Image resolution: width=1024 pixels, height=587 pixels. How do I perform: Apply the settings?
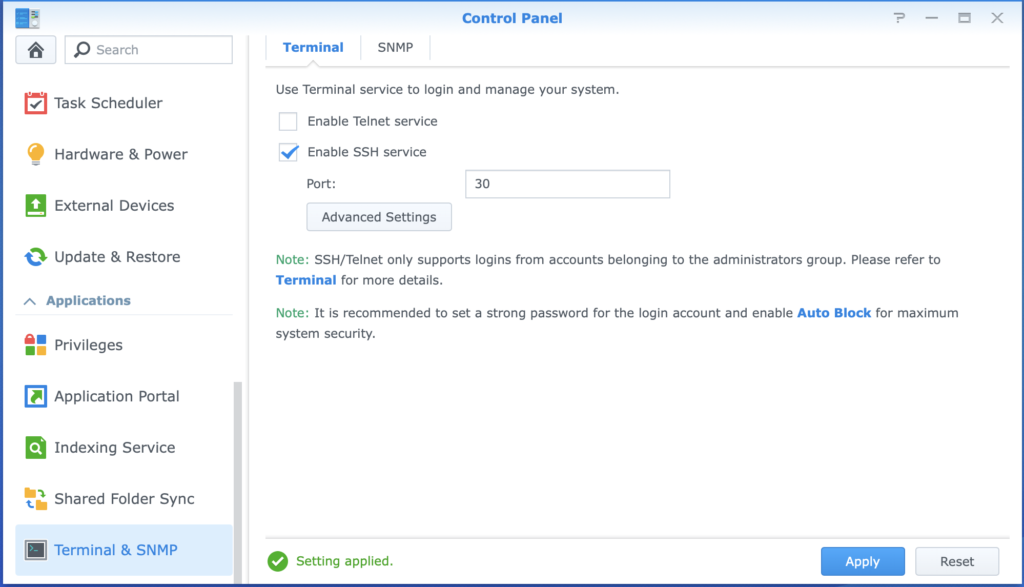pyautogui.click(x=863, y=562)
